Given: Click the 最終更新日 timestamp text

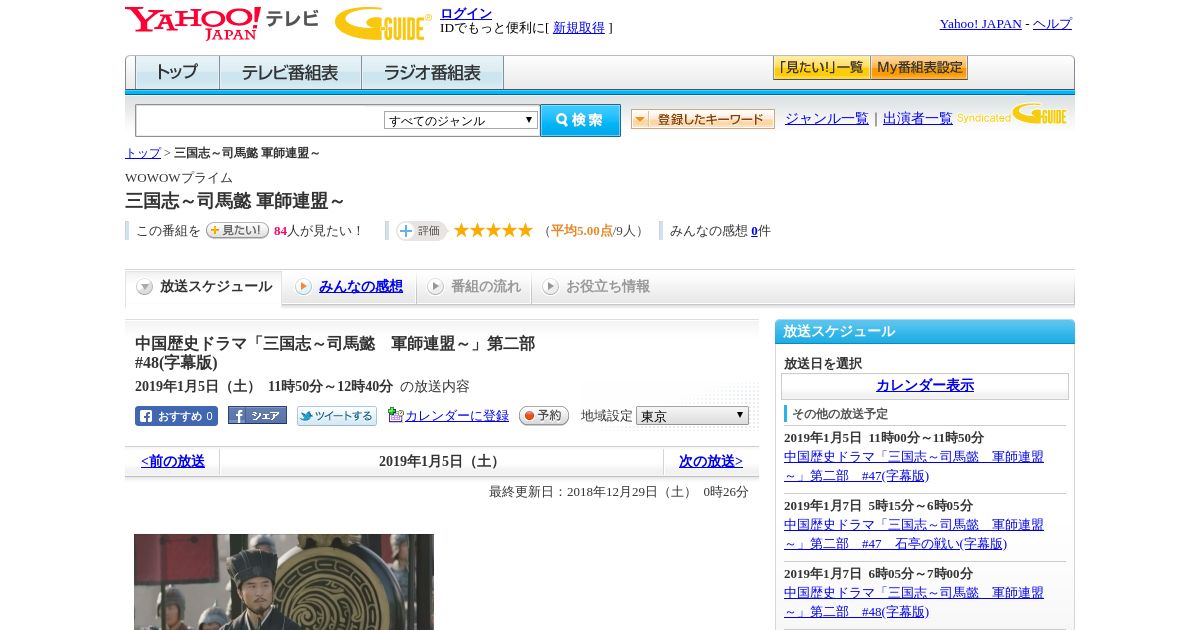Looking at the screenshot, I should point(619,492).
